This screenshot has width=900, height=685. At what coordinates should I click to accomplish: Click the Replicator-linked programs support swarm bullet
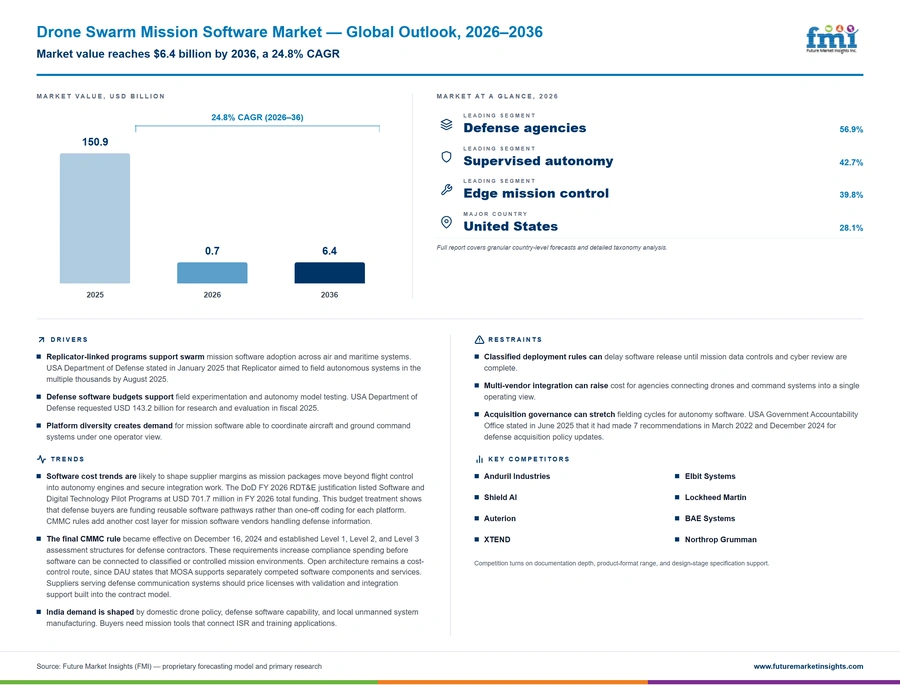[234, 368]
